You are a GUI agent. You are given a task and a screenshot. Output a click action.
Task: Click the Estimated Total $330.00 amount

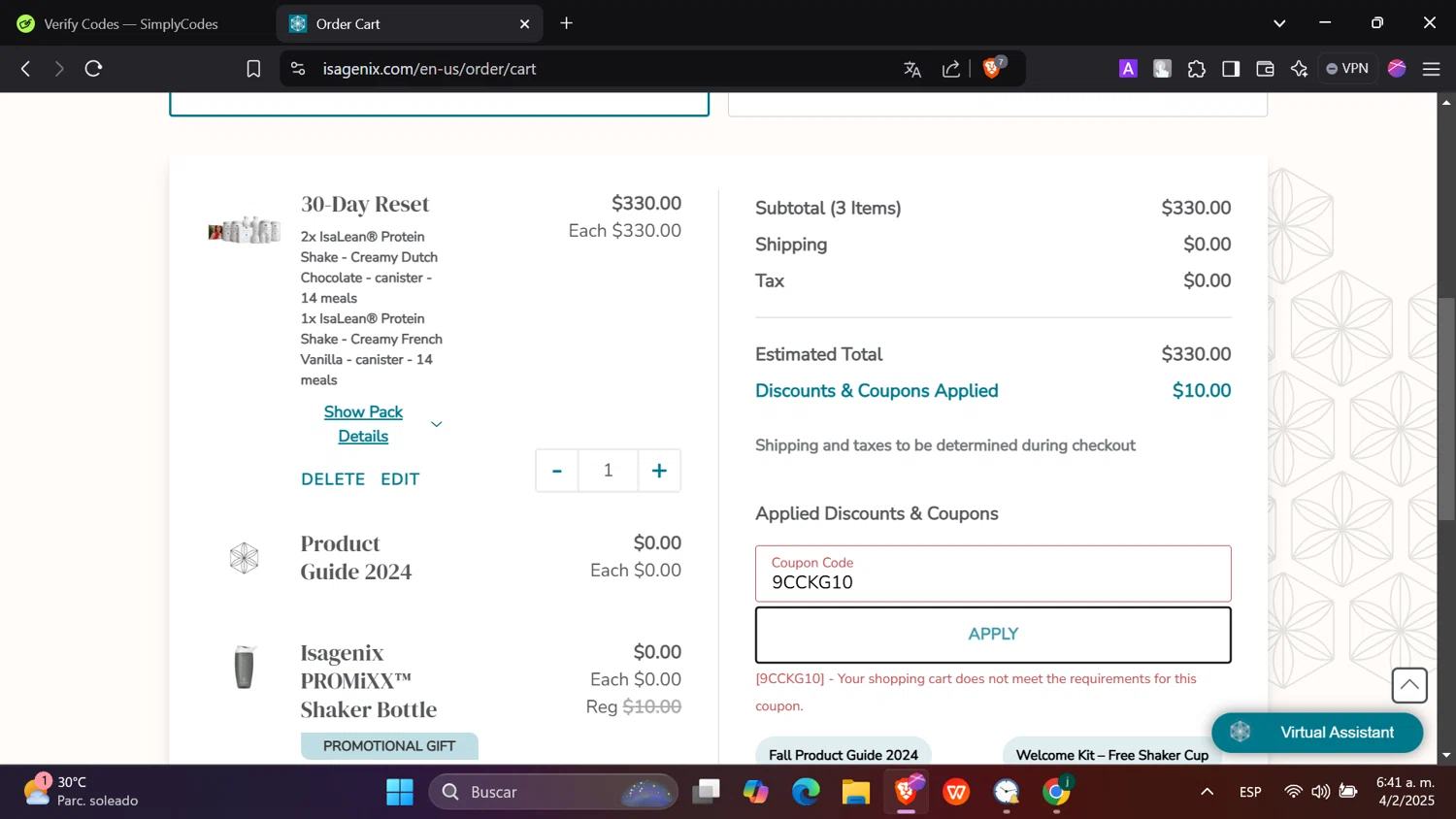(1196, 354)
